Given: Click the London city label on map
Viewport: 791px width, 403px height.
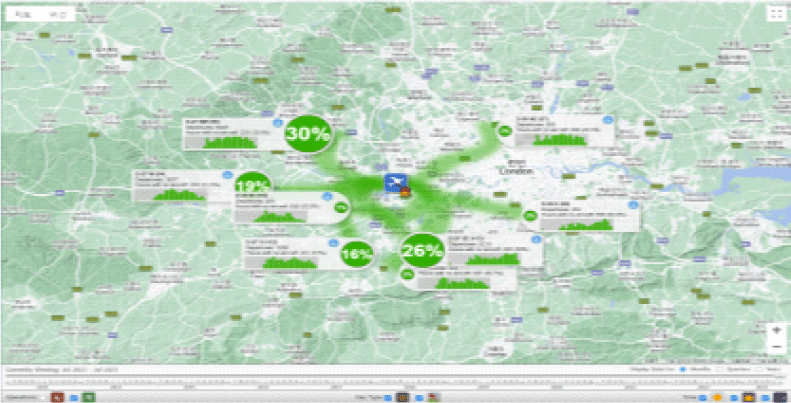Looking at the screenshot, I should [x=516, y=171].
